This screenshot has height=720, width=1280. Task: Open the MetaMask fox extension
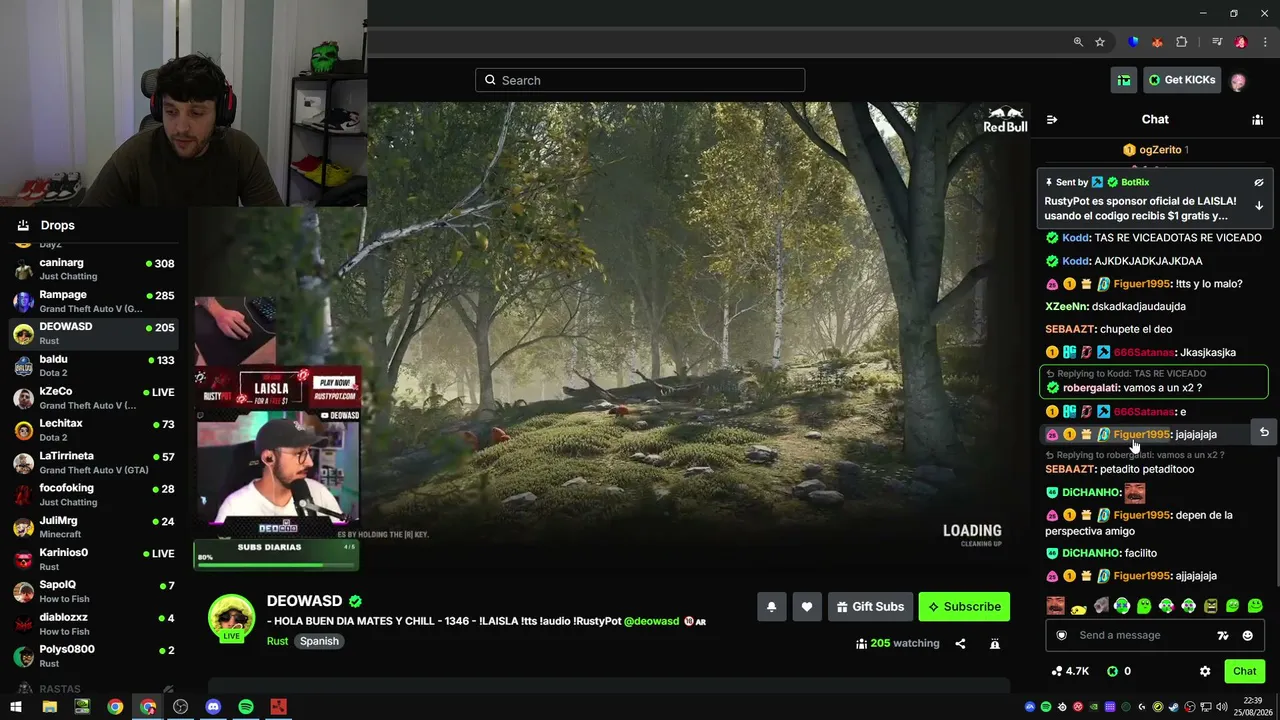point(1157,42)
